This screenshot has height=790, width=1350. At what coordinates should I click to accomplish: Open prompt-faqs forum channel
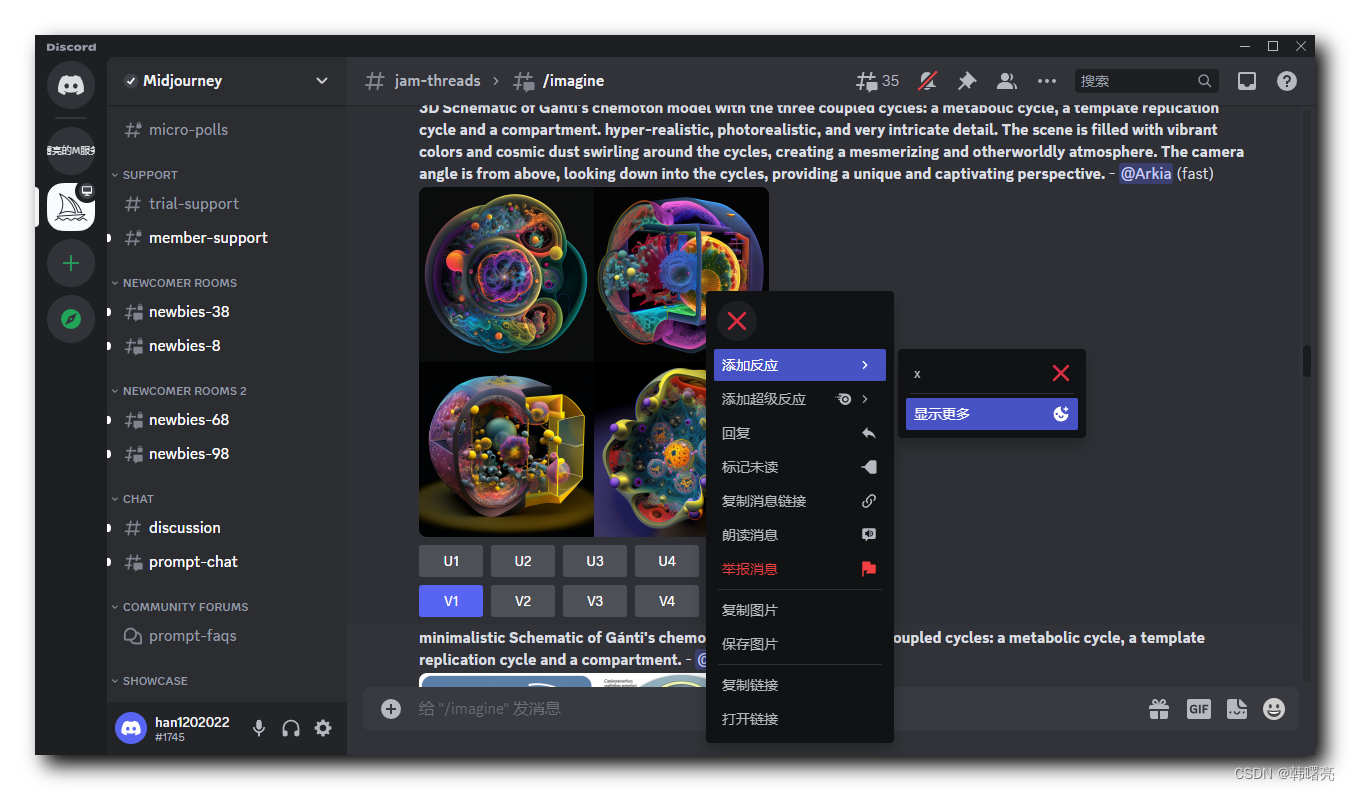[x=227, y=636]
